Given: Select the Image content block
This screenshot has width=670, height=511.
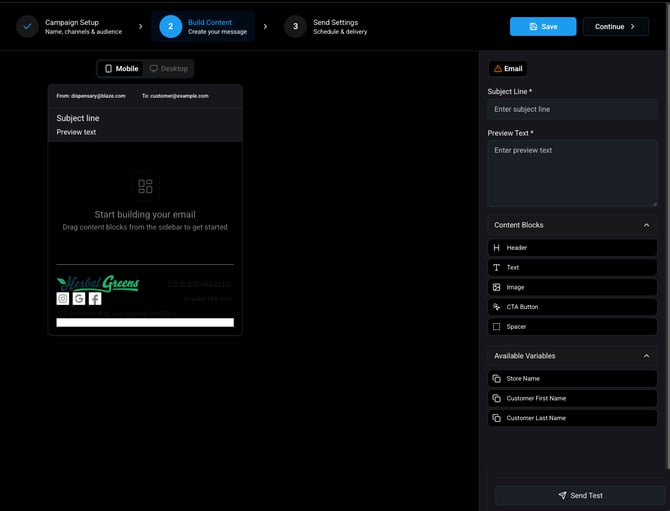Looking at the screenshot, I should click(x=572, y=287).
